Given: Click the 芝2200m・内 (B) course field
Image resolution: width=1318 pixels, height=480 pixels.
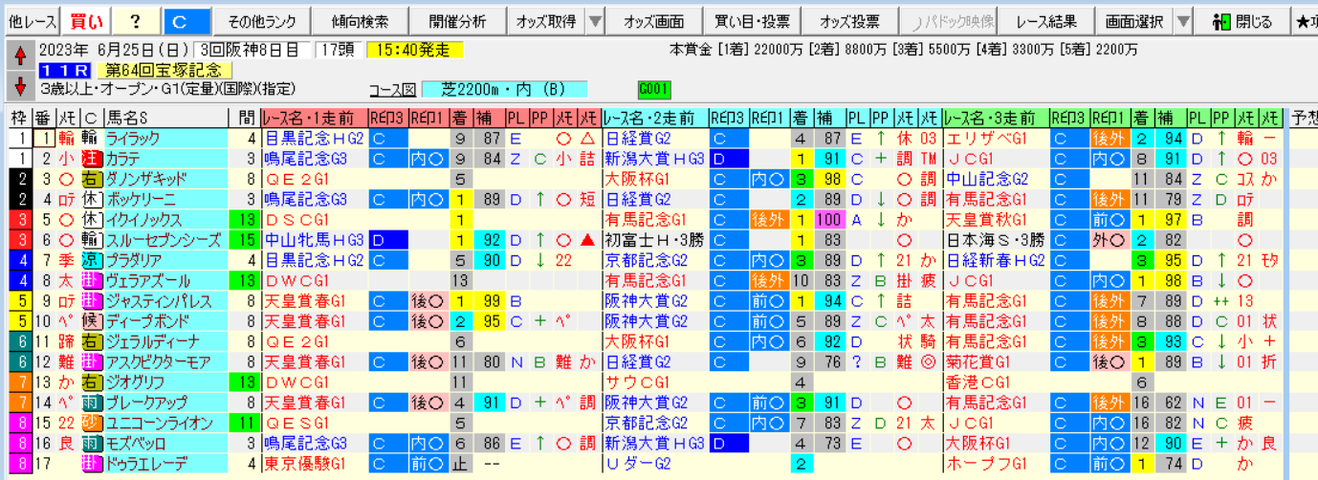Looking at the screenshot, I should pyautogui.click(x=505, y=89).
